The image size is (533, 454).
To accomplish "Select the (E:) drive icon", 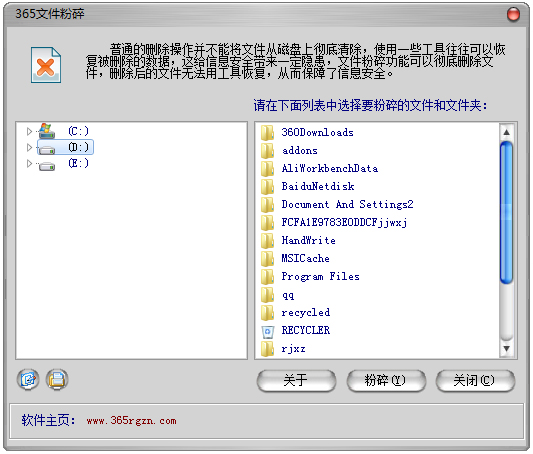I will pyautogui.click(x=47, y=166).
